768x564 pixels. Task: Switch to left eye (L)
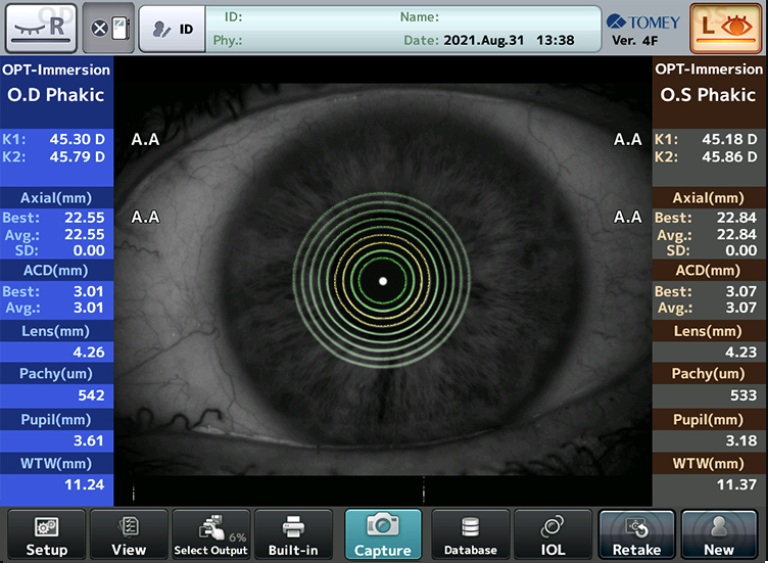[x=724, y=28]
